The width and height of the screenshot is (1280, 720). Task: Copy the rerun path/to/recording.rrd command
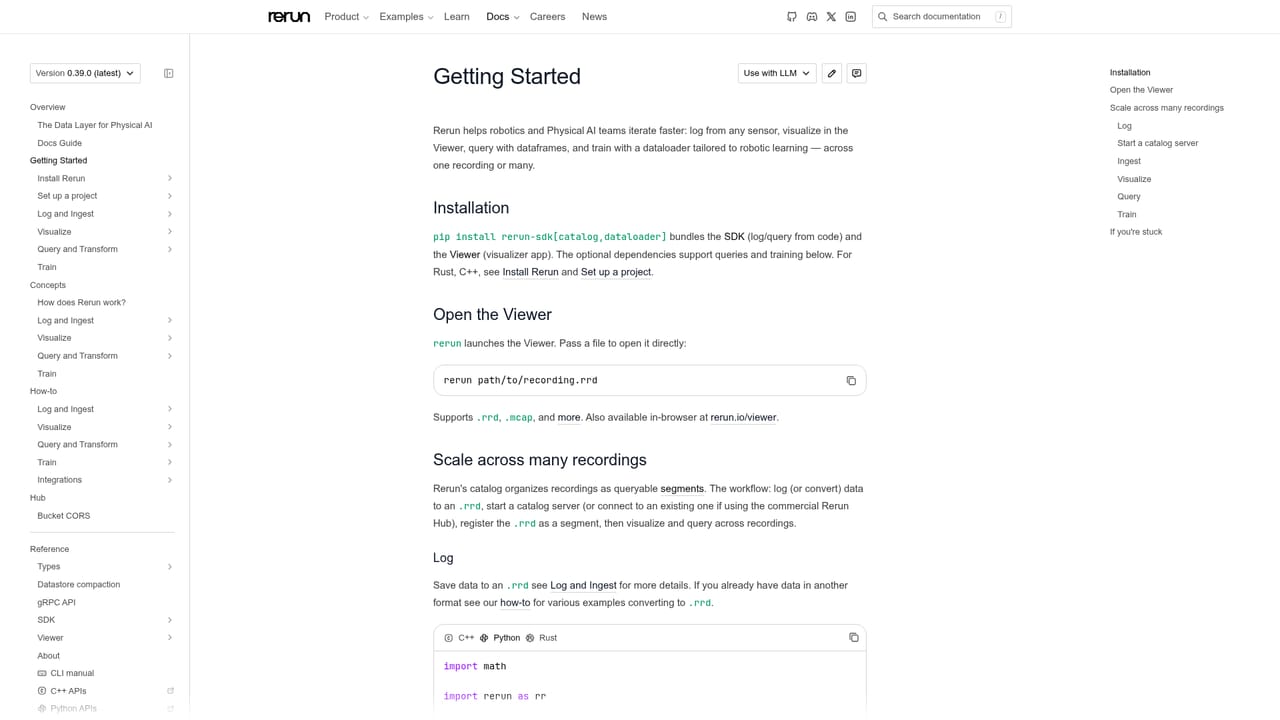pos(851,381)
